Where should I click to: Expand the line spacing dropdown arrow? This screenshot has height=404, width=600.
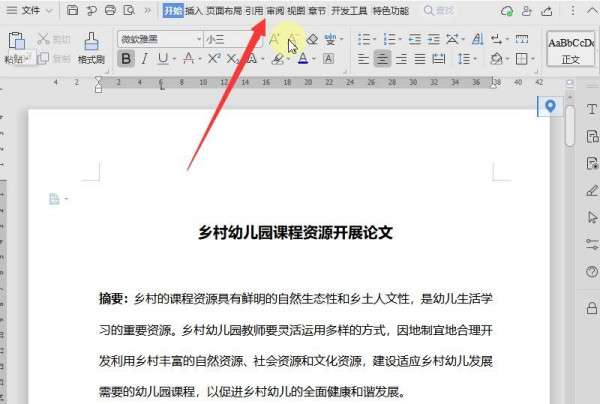point(475,59)
